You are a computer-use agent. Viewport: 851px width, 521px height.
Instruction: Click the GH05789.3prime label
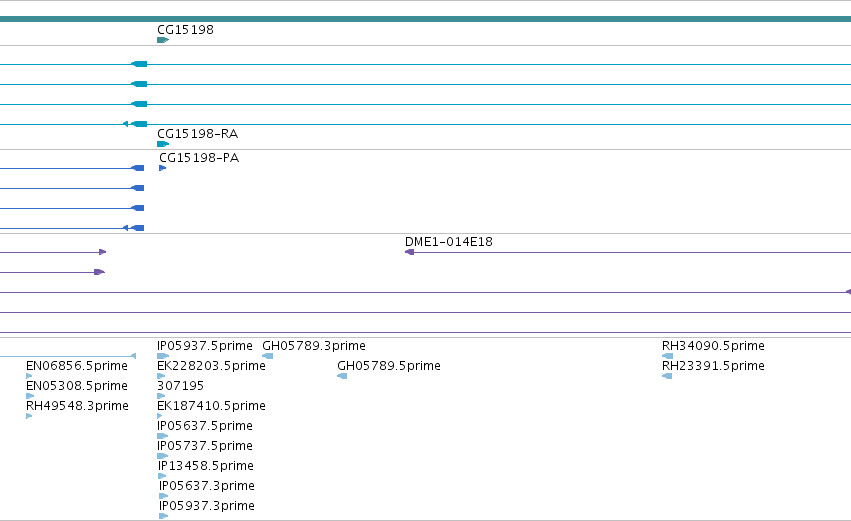(x=314, y=346)
